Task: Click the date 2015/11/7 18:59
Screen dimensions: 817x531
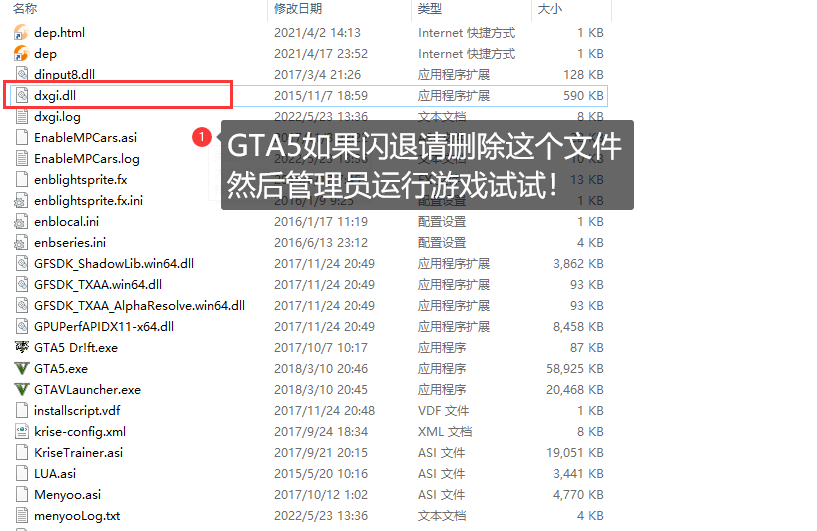Action: [x=321, y=96]
